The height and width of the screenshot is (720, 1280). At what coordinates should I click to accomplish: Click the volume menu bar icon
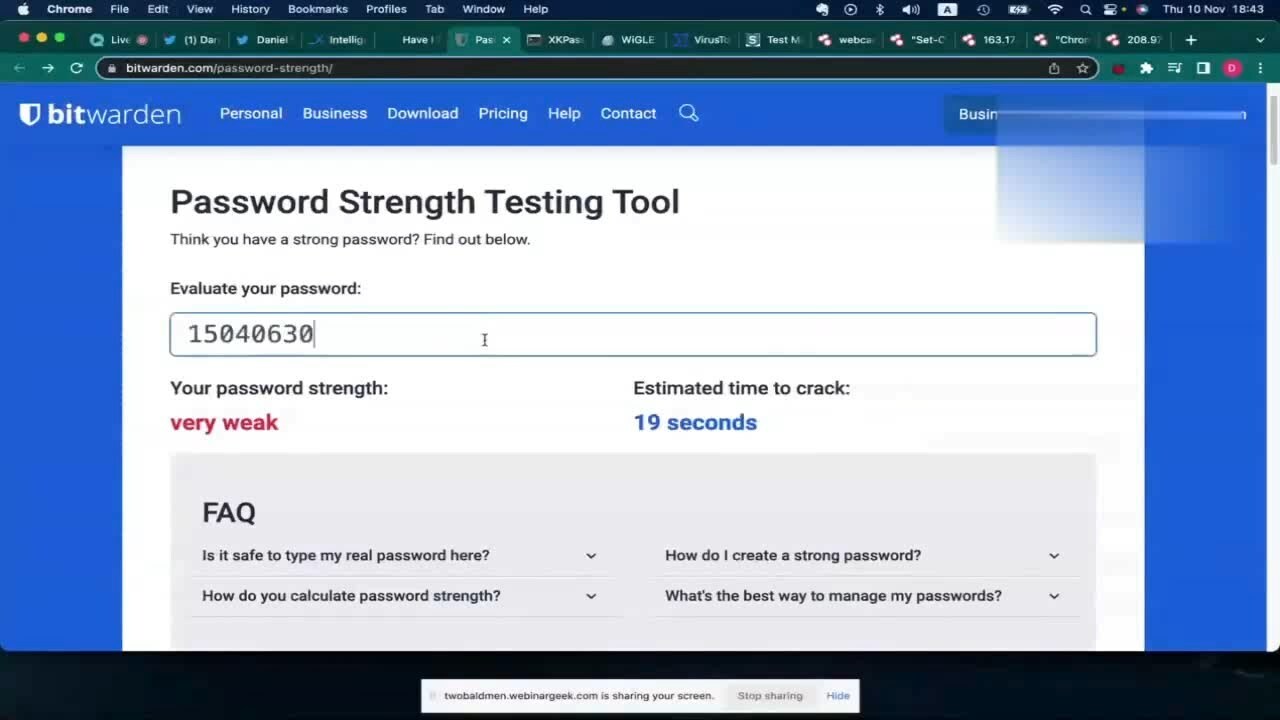[x=911, y=9]
